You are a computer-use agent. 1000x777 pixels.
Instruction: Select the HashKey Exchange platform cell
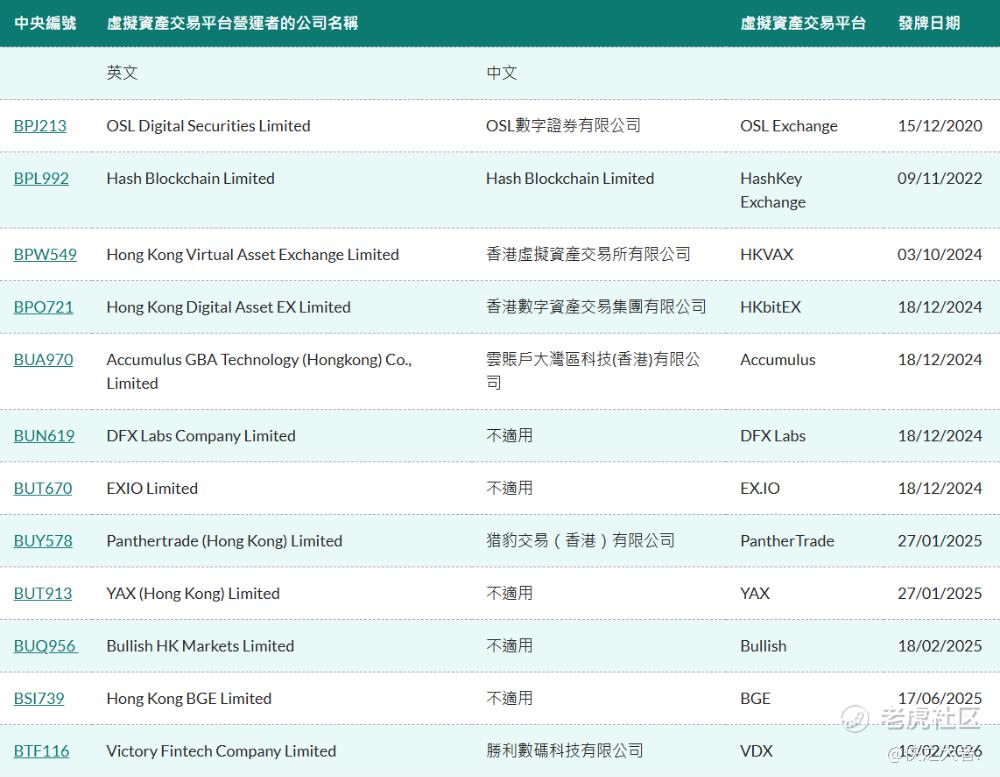click(773, 190)
